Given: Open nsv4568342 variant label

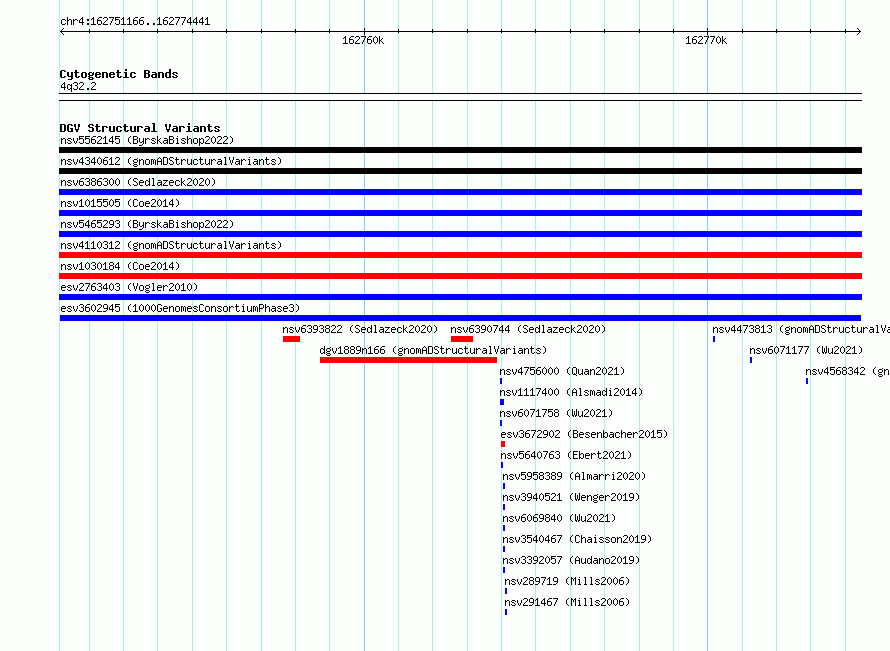Looking at the screenshot, I should tap(847, 371).
